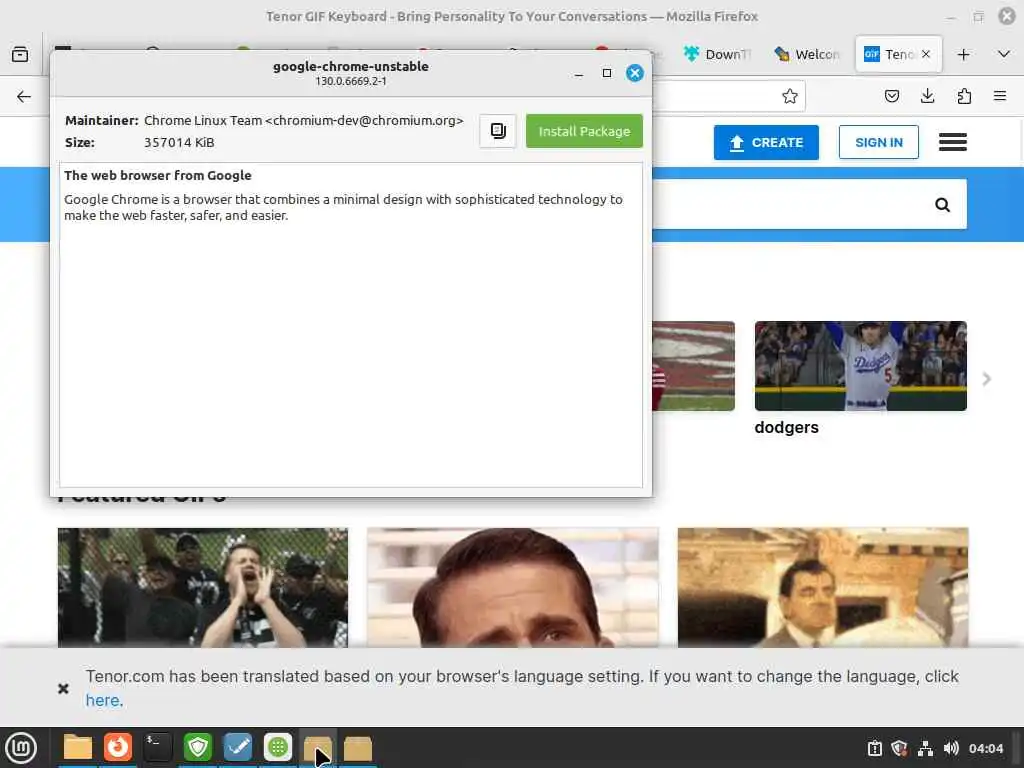Image resolution: width=1024 pixels, height=768 pixels.
Task: Open Firefox application hamburger menu
Action: pos(999,97)
